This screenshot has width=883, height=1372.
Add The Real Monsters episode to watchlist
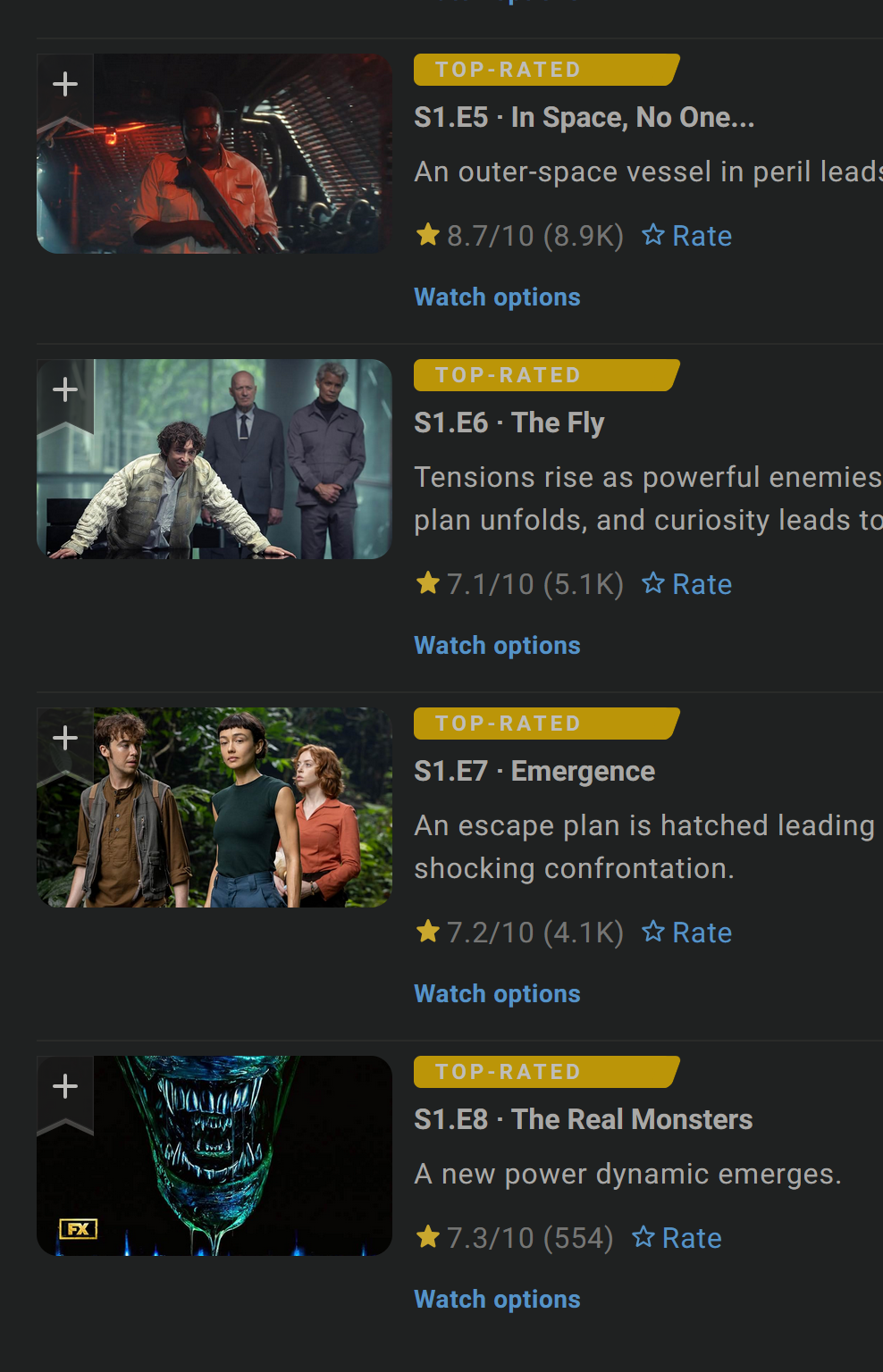point(65,1091)
